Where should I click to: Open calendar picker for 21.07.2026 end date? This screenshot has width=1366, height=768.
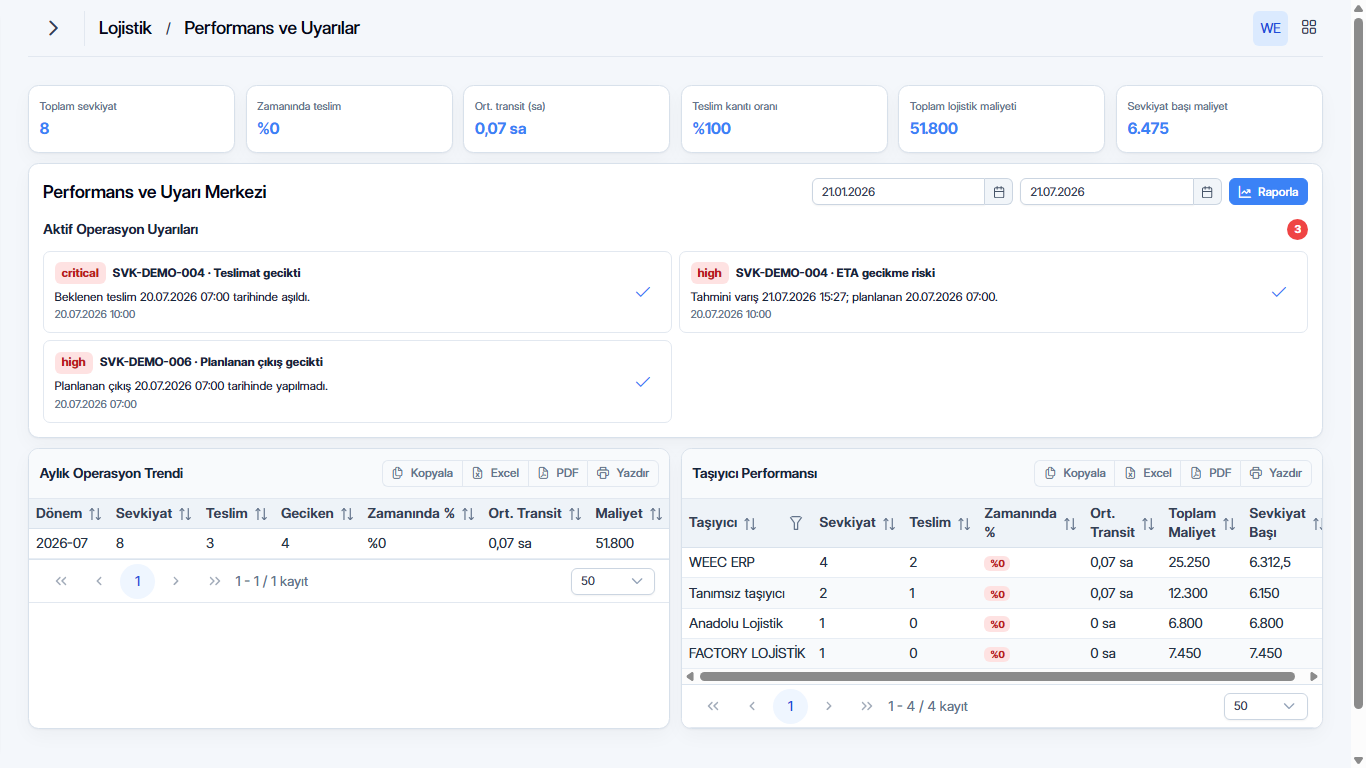tap(1207, 192)
